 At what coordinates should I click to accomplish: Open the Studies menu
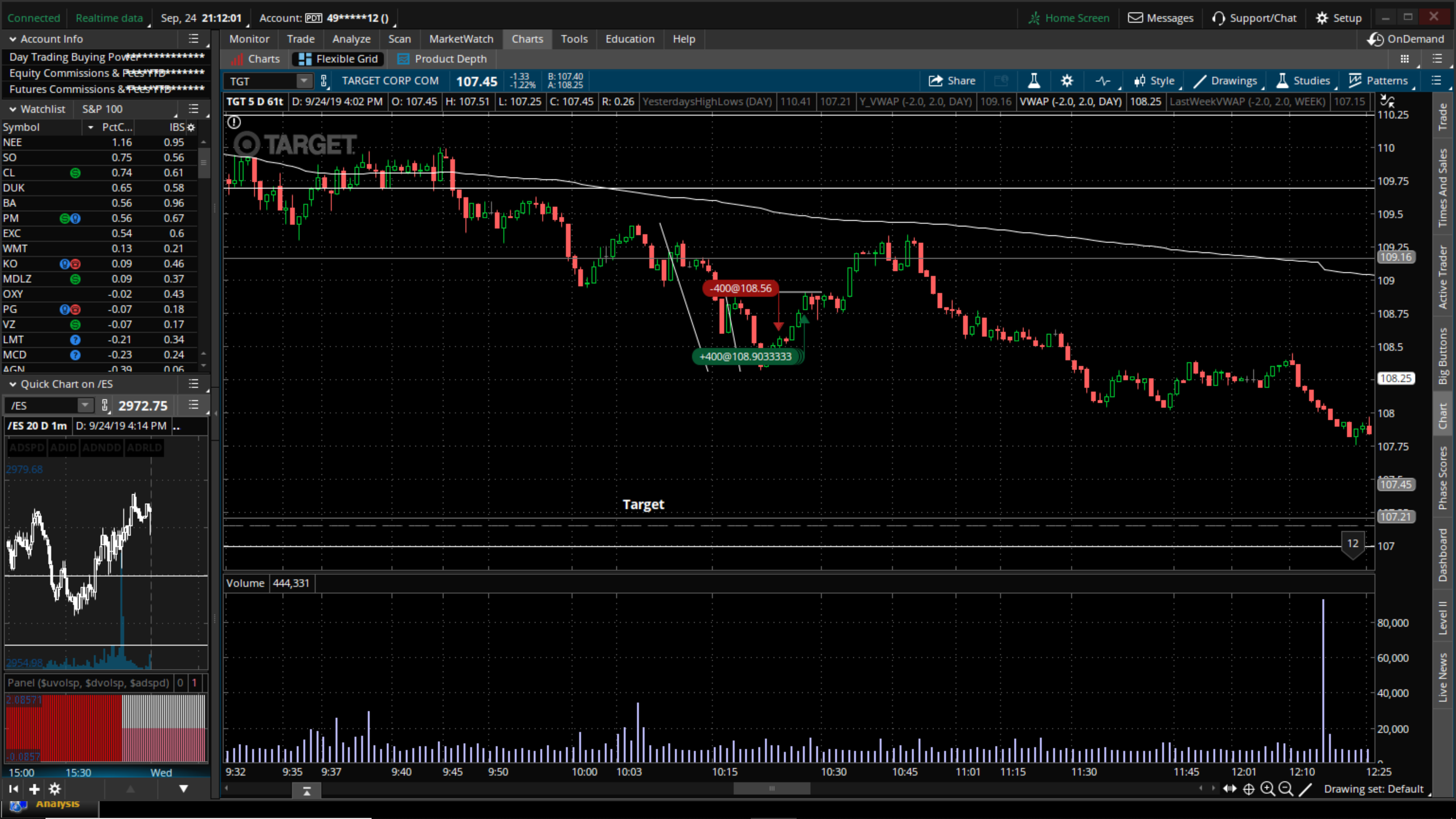coord(1303,81)
